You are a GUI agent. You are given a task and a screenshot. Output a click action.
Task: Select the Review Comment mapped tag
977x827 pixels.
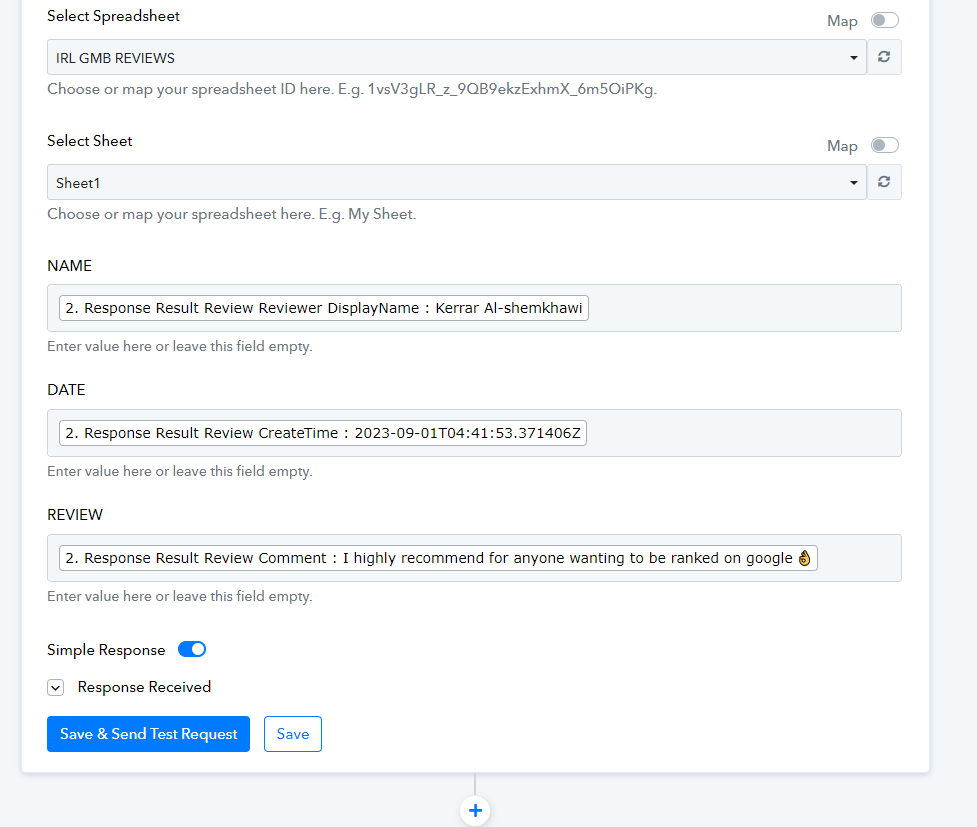[x=438, y=558]
